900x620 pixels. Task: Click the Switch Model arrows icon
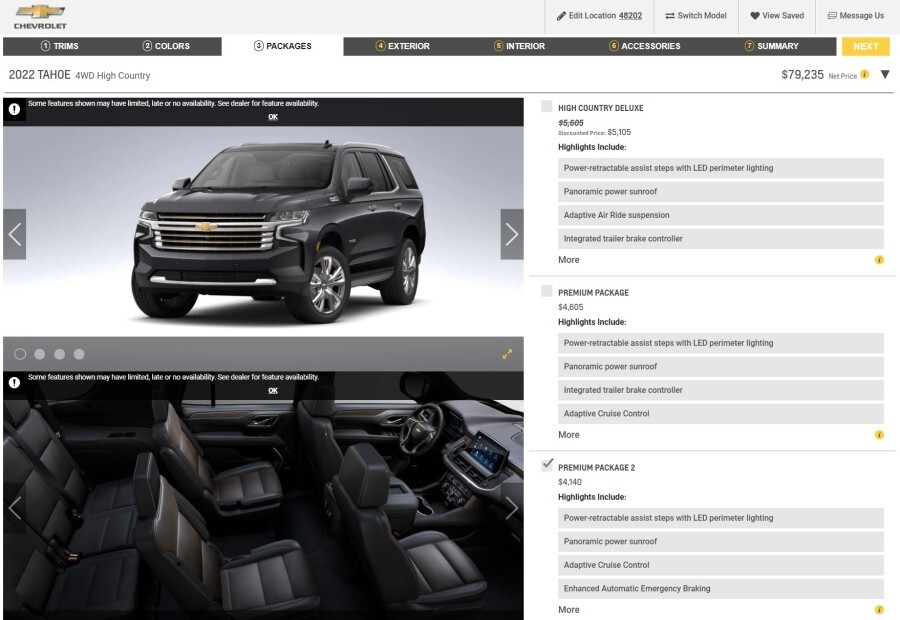coord(670,16)
